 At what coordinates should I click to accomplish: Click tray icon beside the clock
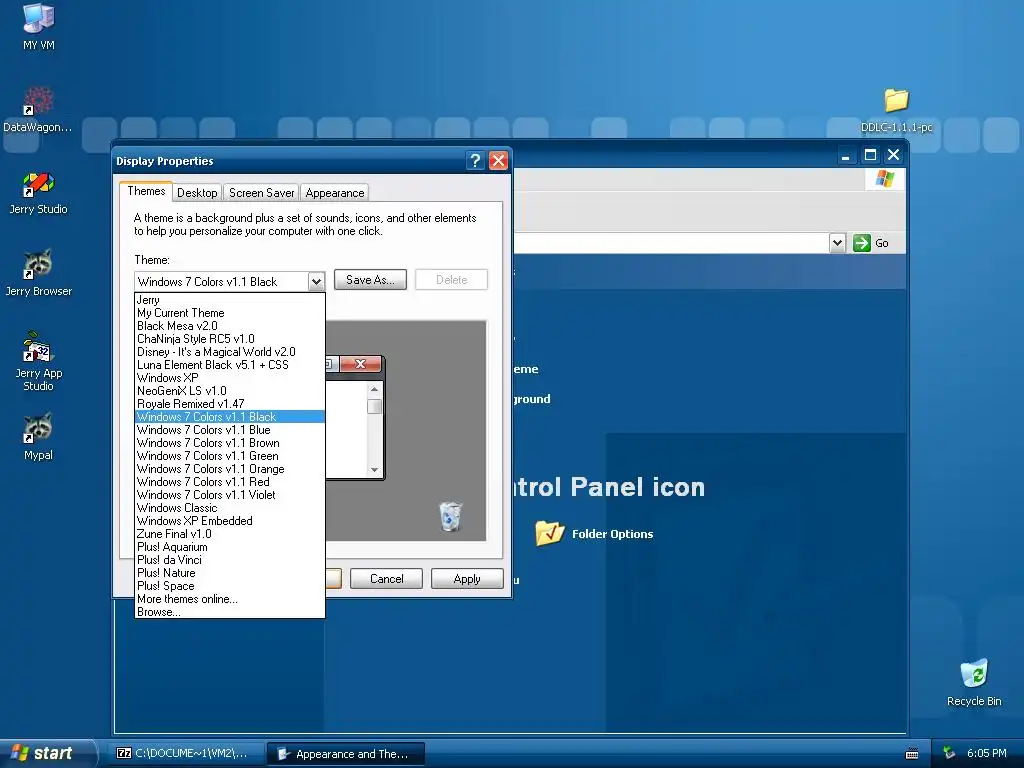[x=949, y=753]
